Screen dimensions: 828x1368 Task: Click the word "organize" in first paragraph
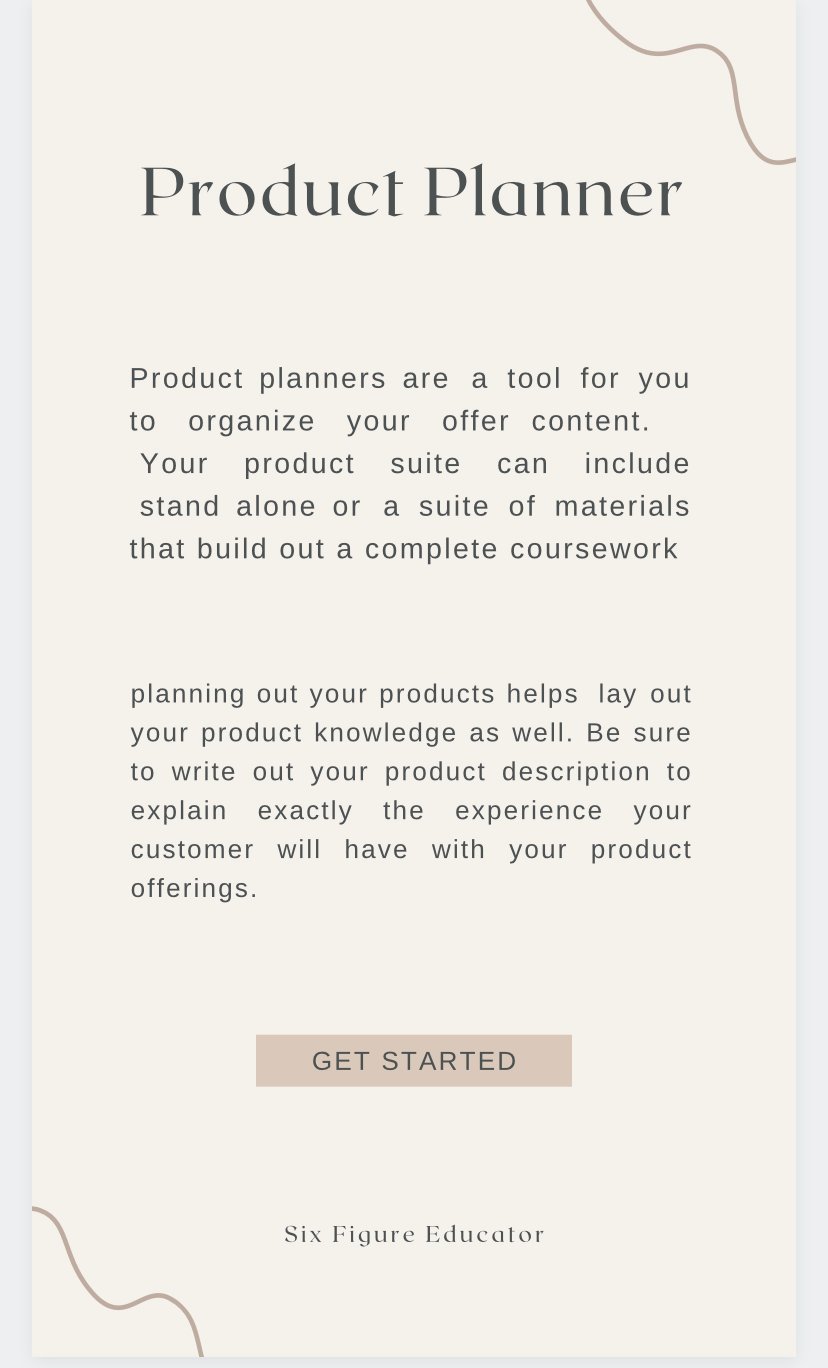click(x=251, y=422)
